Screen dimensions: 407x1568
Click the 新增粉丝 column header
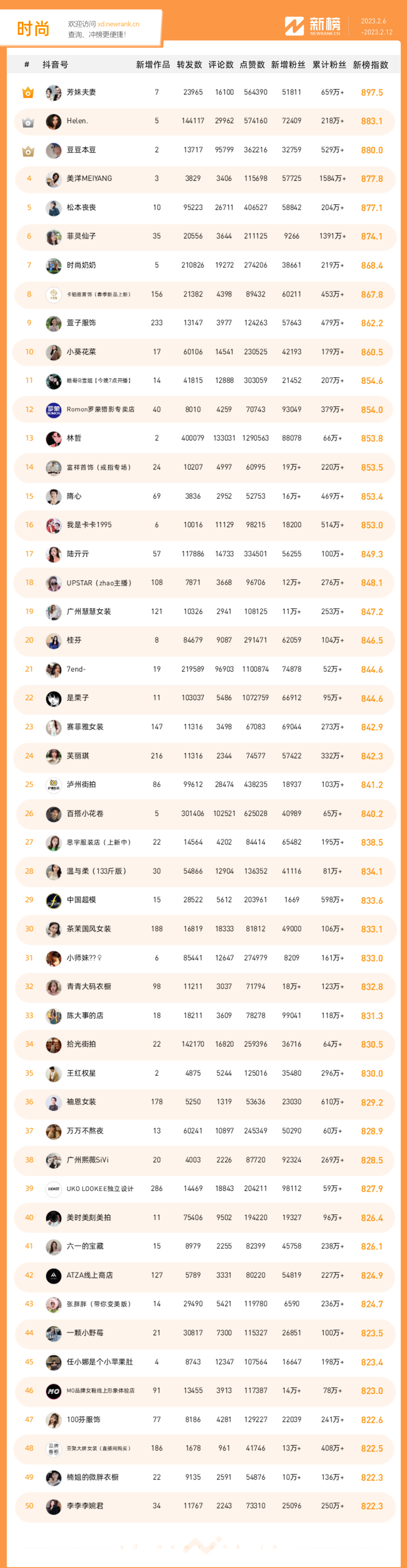click(x=288, y=65)
